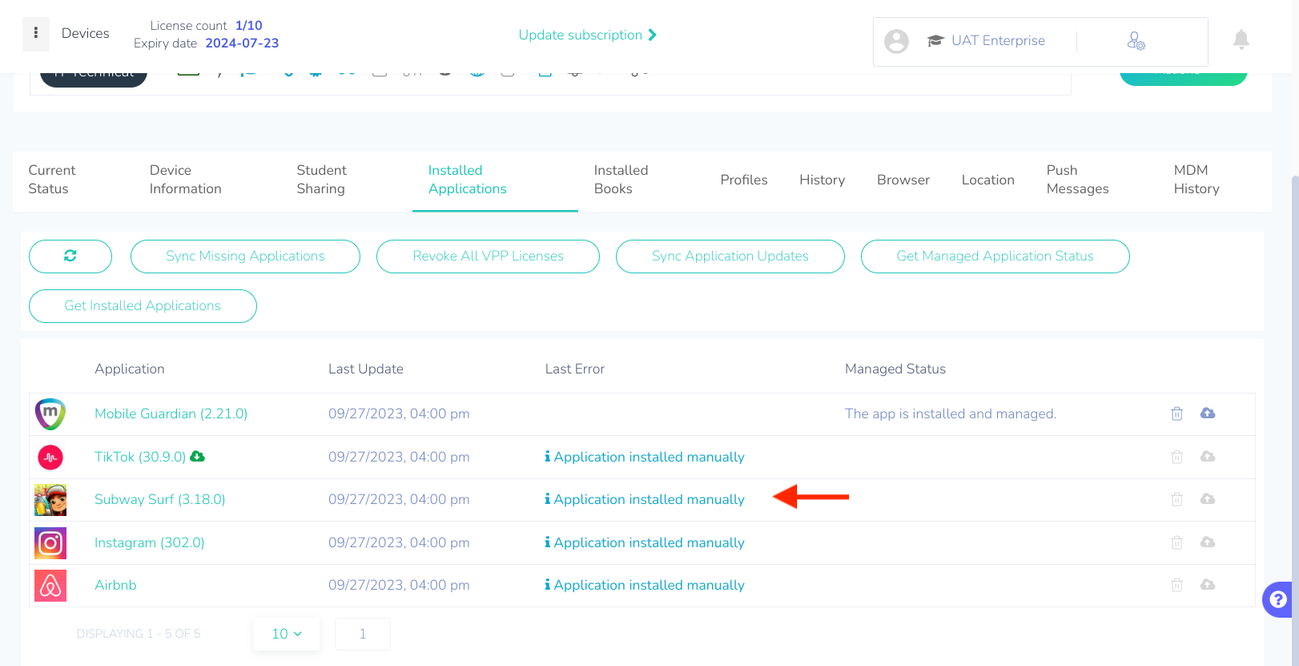Image resolution: width=1299 pixels, height=666 pixels.
Task: Click Application installed manually for Instagram
Action: coord(644,542)
